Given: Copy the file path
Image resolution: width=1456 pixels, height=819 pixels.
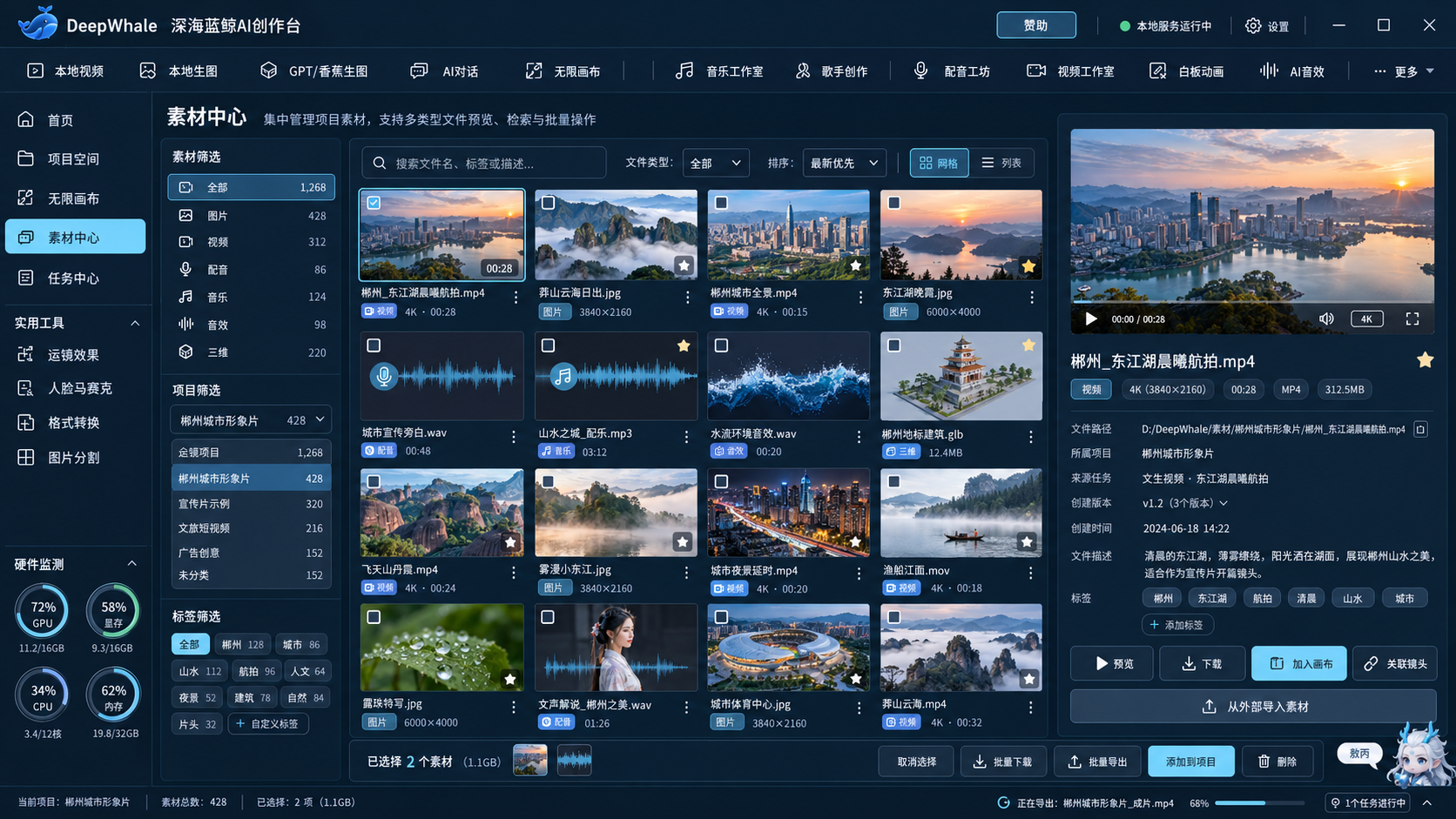Looking at the screenshot, I should pos(1420,429).
